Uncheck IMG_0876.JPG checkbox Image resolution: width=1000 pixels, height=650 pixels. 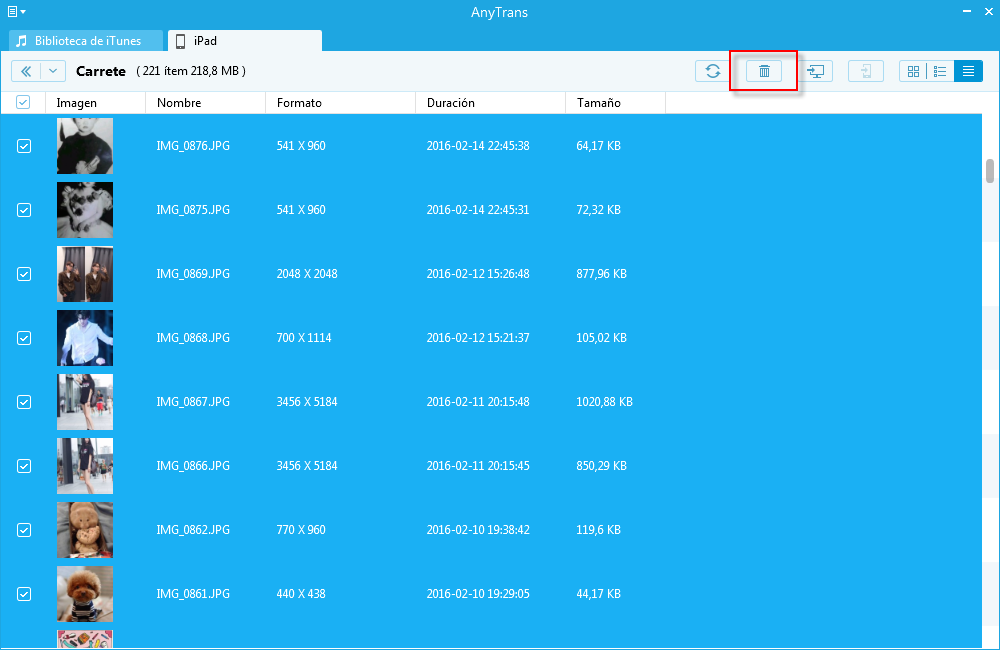point(24,146)
